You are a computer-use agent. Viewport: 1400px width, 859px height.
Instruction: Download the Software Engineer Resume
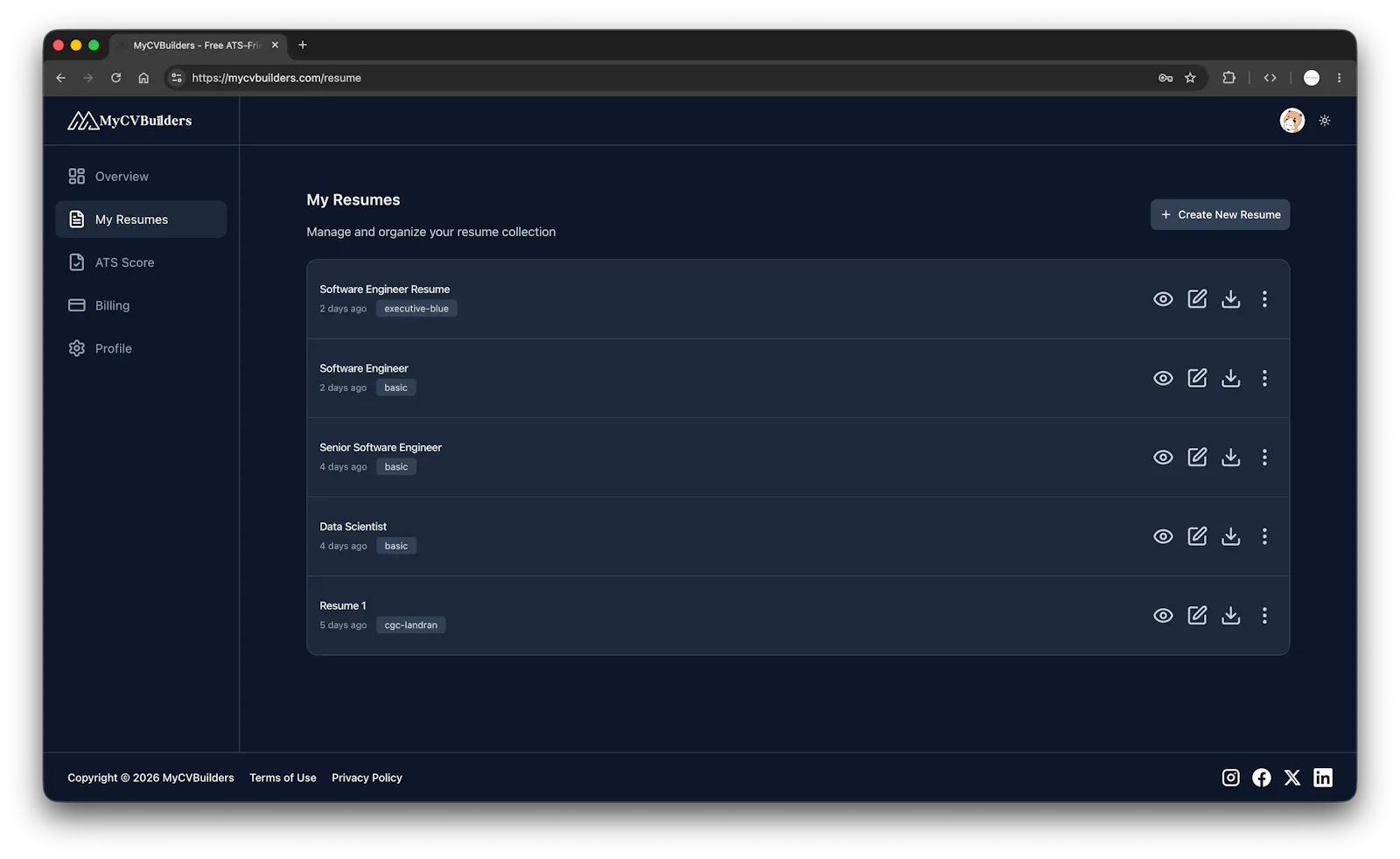pyautogui.click(x=1231, y=299)
